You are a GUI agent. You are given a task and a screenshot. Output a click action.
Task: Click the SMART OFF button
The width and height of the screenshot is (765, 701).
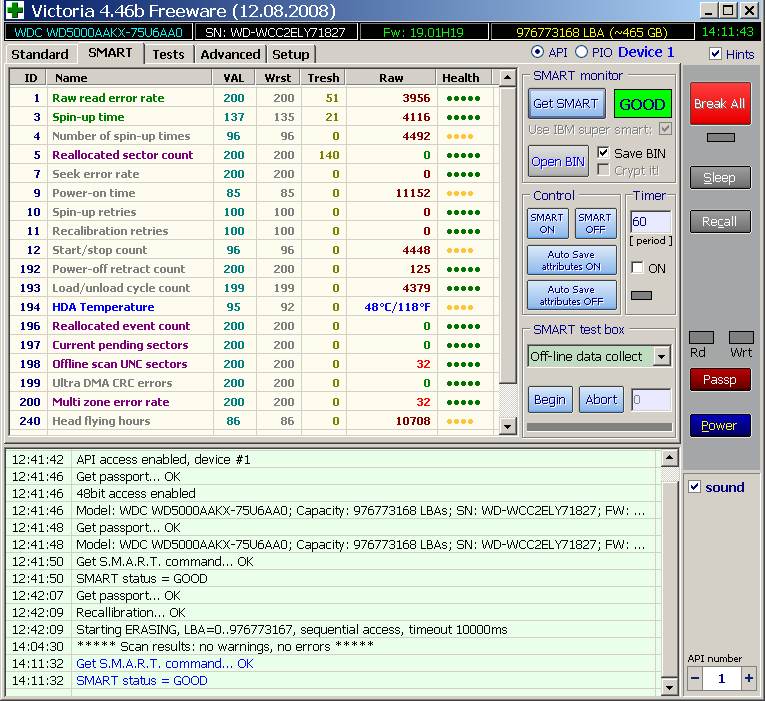click(595, 223)
